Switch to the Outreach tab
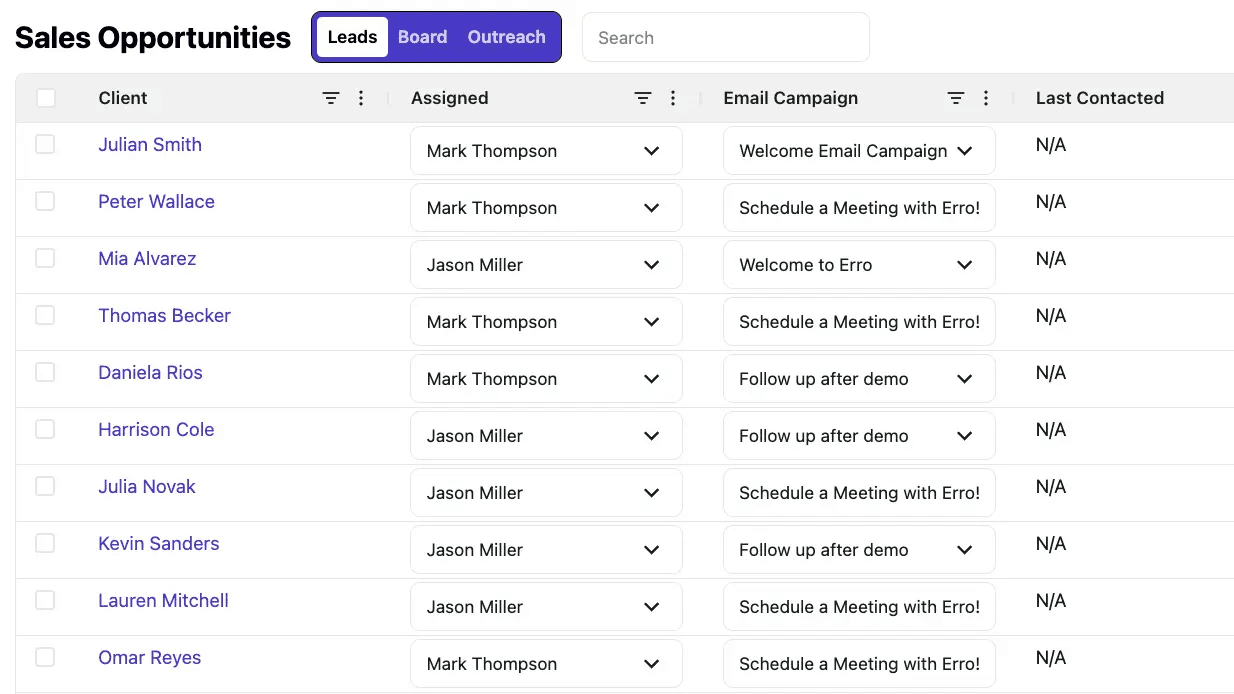1234x694 pixels. point(507,37)
